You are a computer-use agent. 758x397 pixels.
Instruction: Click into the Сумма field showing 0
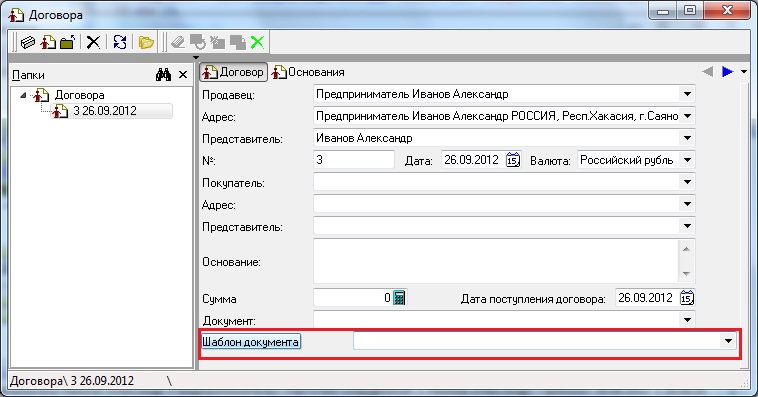point(353,298)
